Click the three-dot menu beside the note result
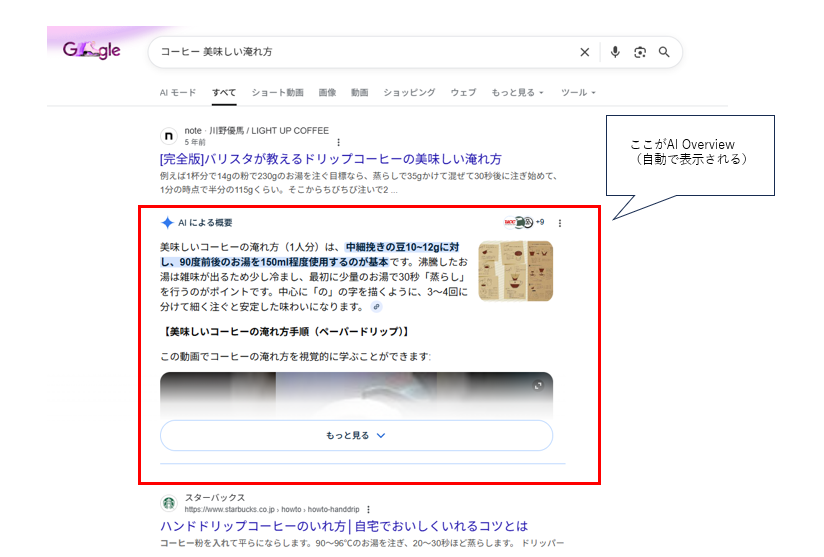824x557 pixels. click(x=338, y=142)
